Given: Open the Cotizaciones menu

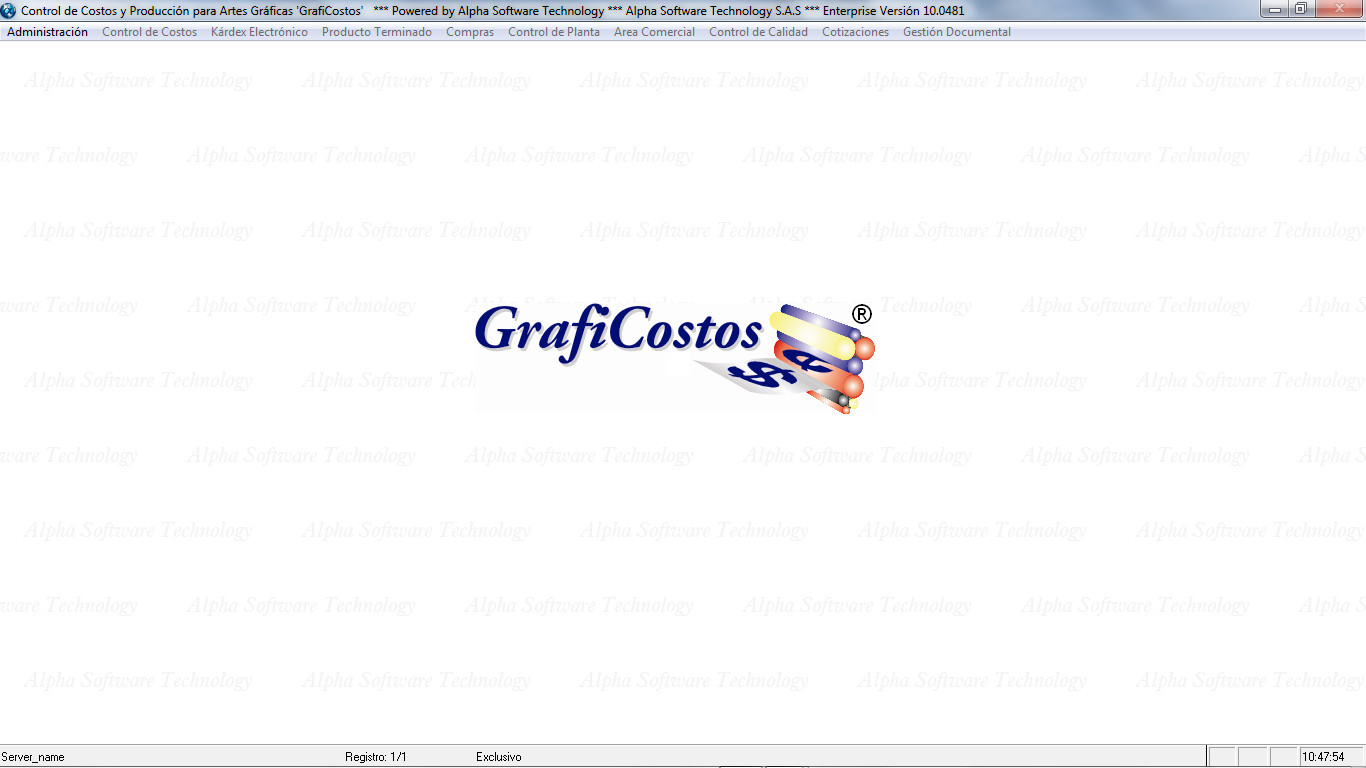Looking at the screenshot, I should [855, 32].
